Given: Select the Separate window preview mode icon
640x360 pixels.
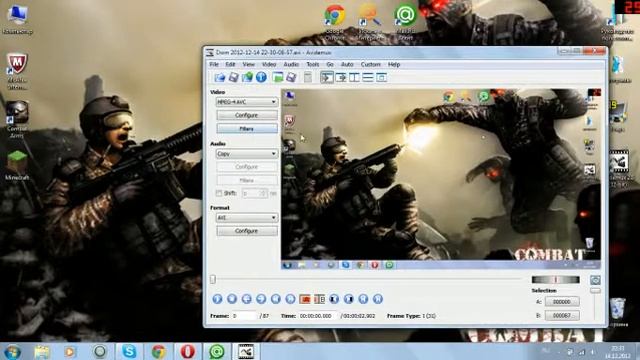Looking at the screenshot, I should [x=381, y=77].
